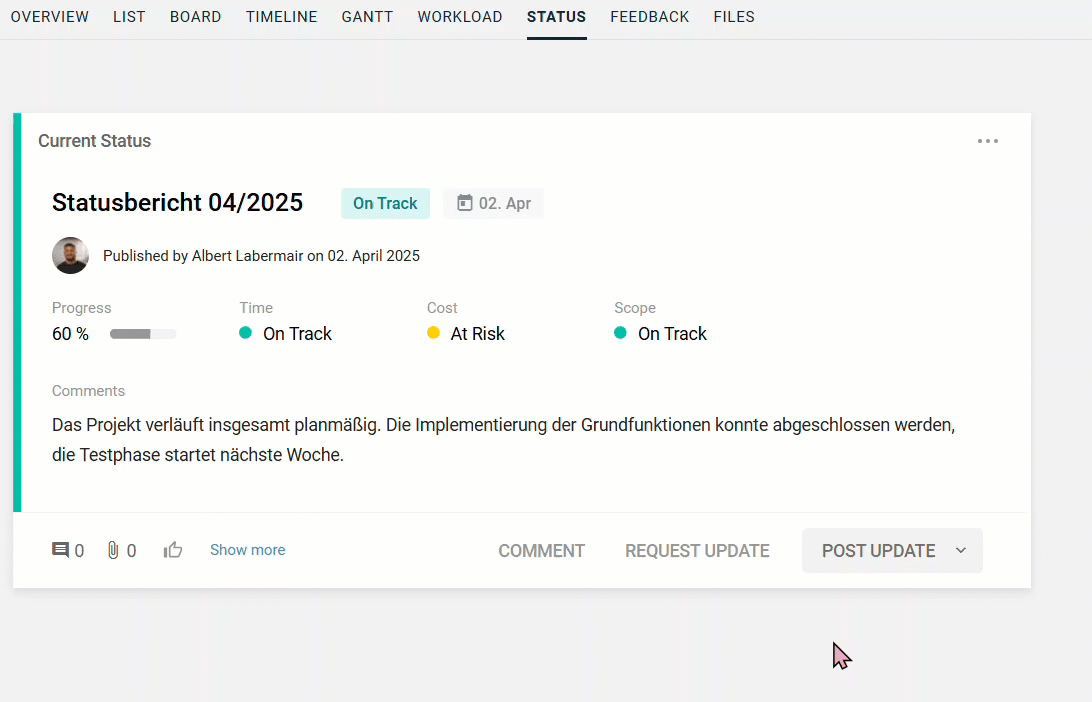
Task: Switch to the Gantt tab
Action: coord(367,17)
